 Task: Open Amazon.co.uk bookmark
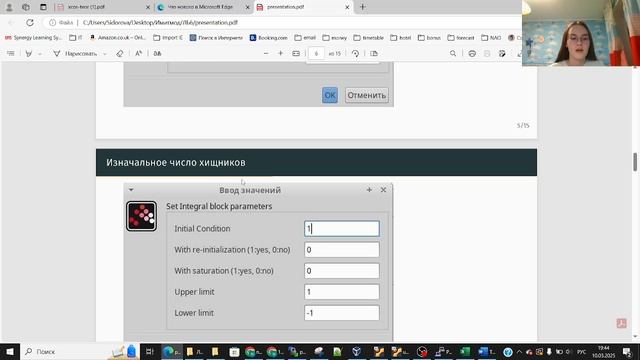click(x=118, y=38)
